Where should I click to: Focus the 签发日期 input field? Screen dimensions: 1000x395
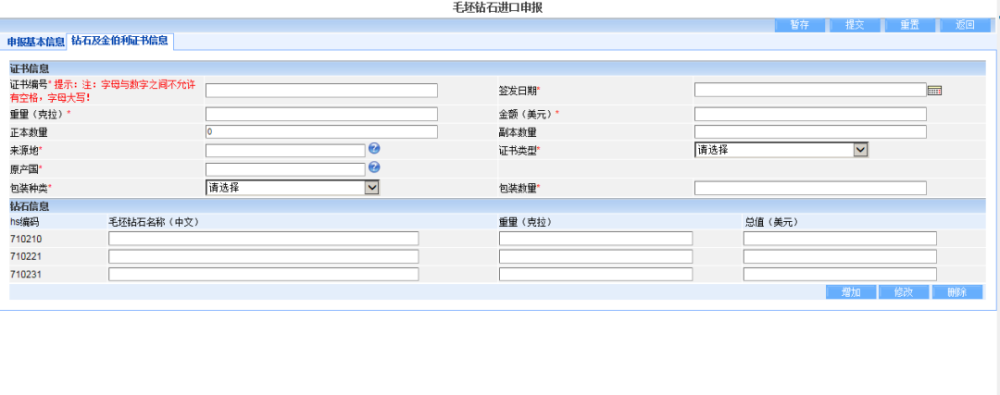[x=810, y=90]
